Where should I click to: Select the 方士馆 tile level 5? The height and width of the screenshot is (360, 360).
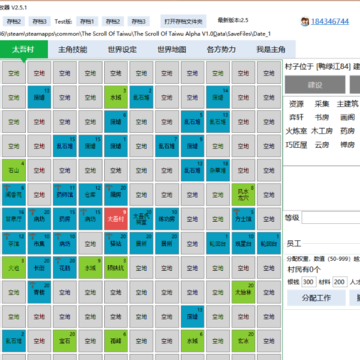click(x=243, y=219)
